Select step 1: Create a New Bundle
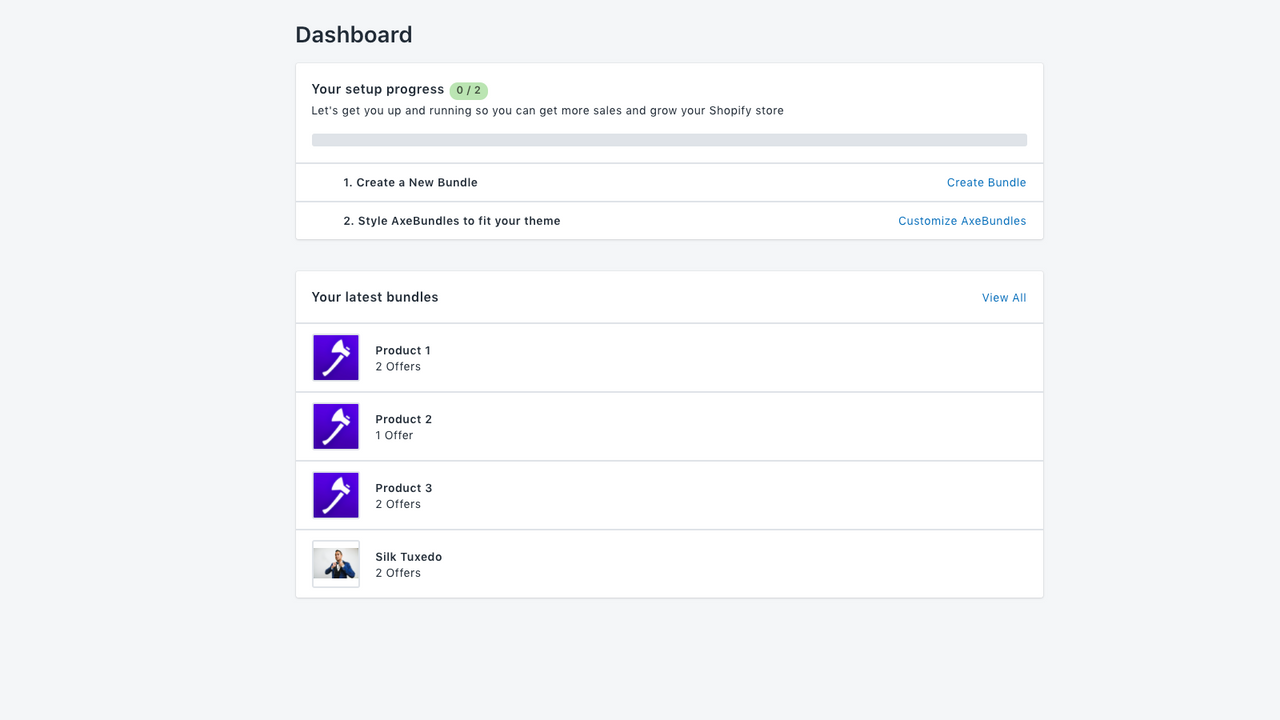This screenshot has width=1280, height=720. [410, 182]
